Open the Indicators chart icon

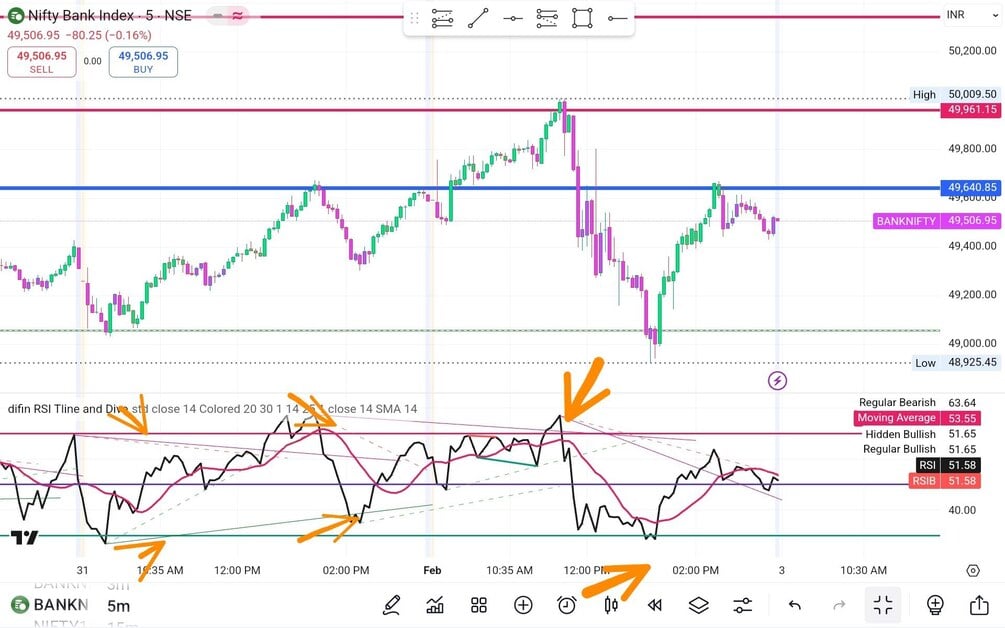pos(435,605)
